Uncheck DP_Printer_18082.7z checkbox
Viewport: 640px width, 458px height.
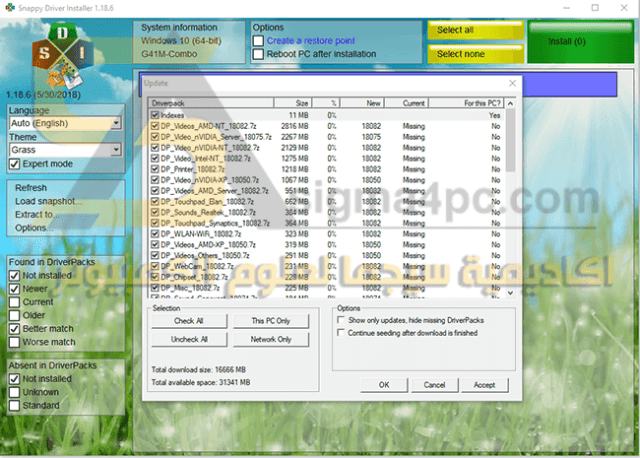[x=155, y=169]
